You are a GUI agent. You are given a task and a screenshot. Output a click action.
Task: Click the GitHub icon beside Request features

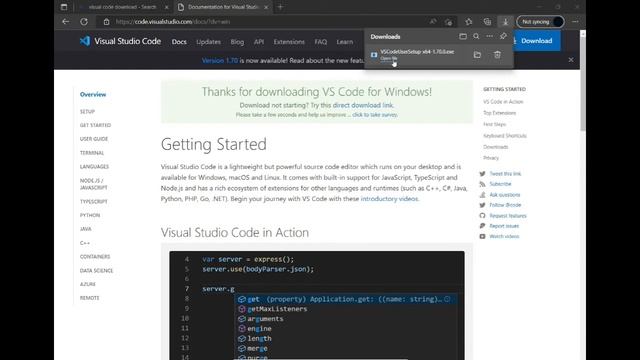pyautogui.click(x=482, y=216)
